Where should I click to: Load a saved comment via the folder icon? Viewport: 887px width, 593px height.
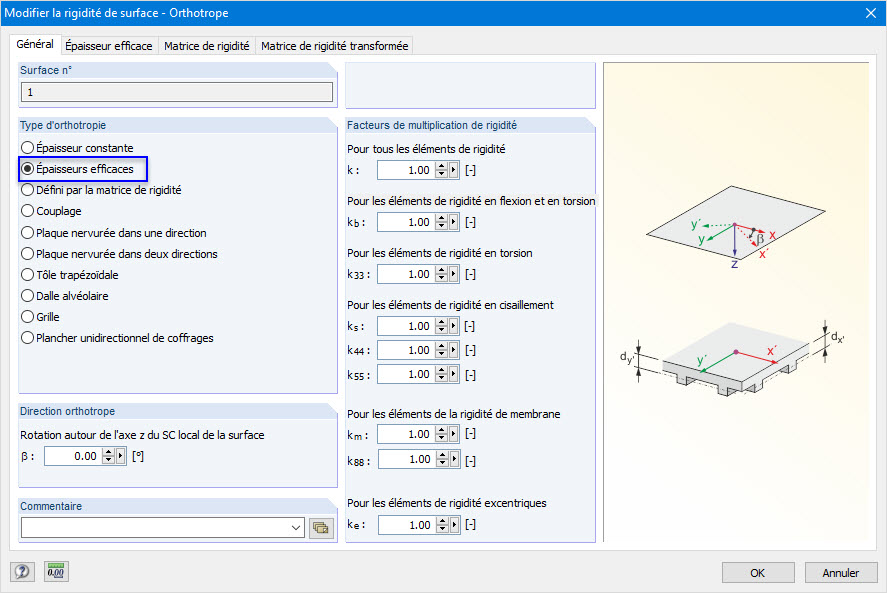(x=320, y=527)
